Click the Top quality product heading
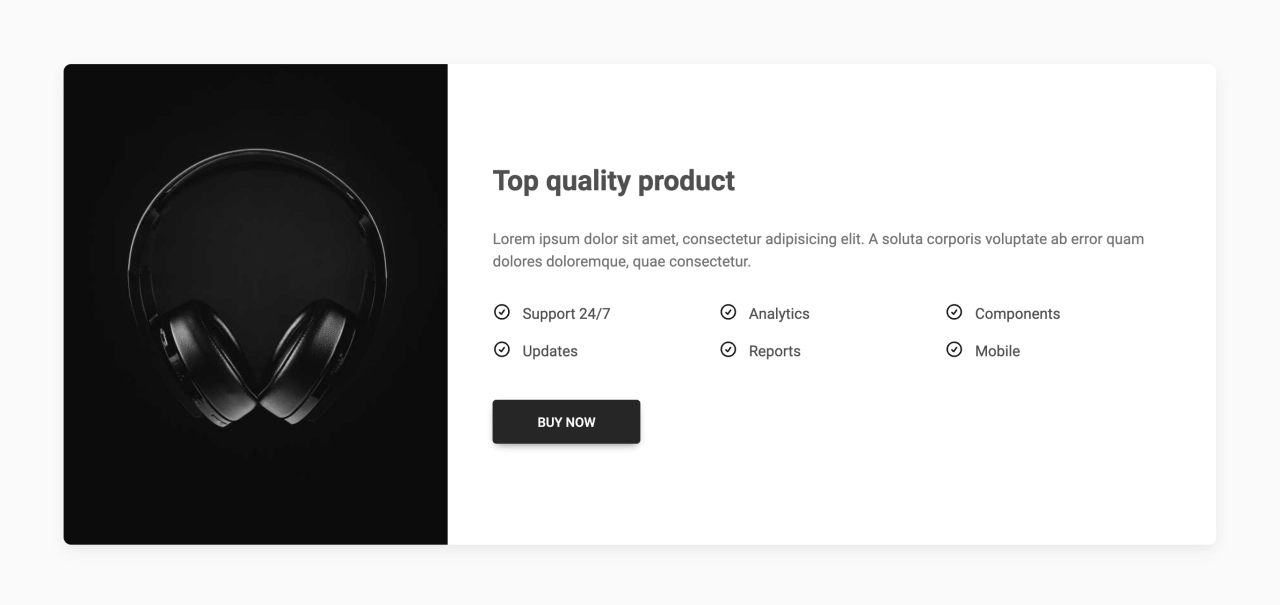This screenshot has height=605, width=1280. click(614, 181)
